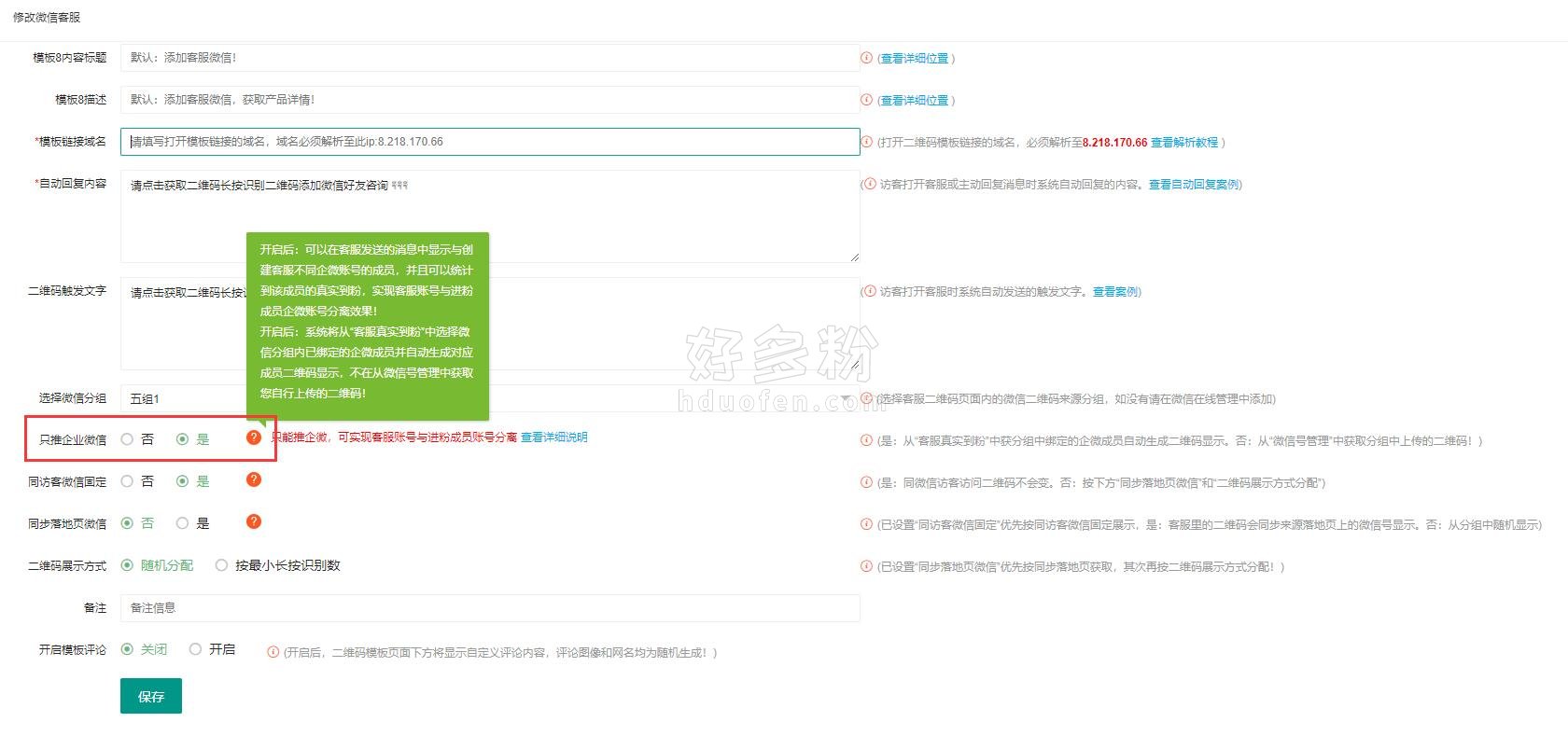Click the info icon beside 模板8内容标题 hint
The width and height of the screenshot is (1568, 736).
[866, 58]
